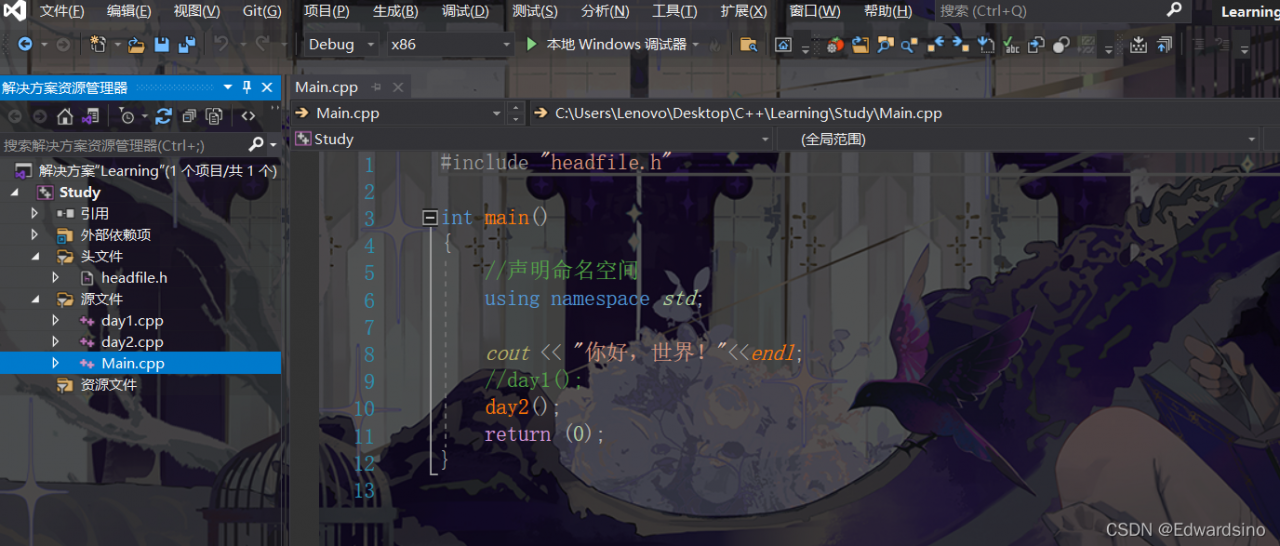This screenshot has height=546, width=1280.
Task: Click the open file folder icon
Action: pos(136,45)
